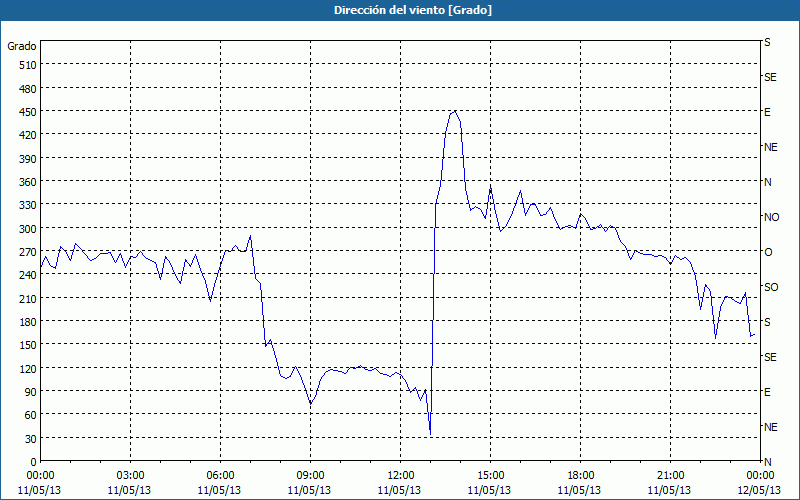Screen dimensions: 800x500
Task: Click the blue line's lowest dip near 30
Action: [x=431, y=433]
